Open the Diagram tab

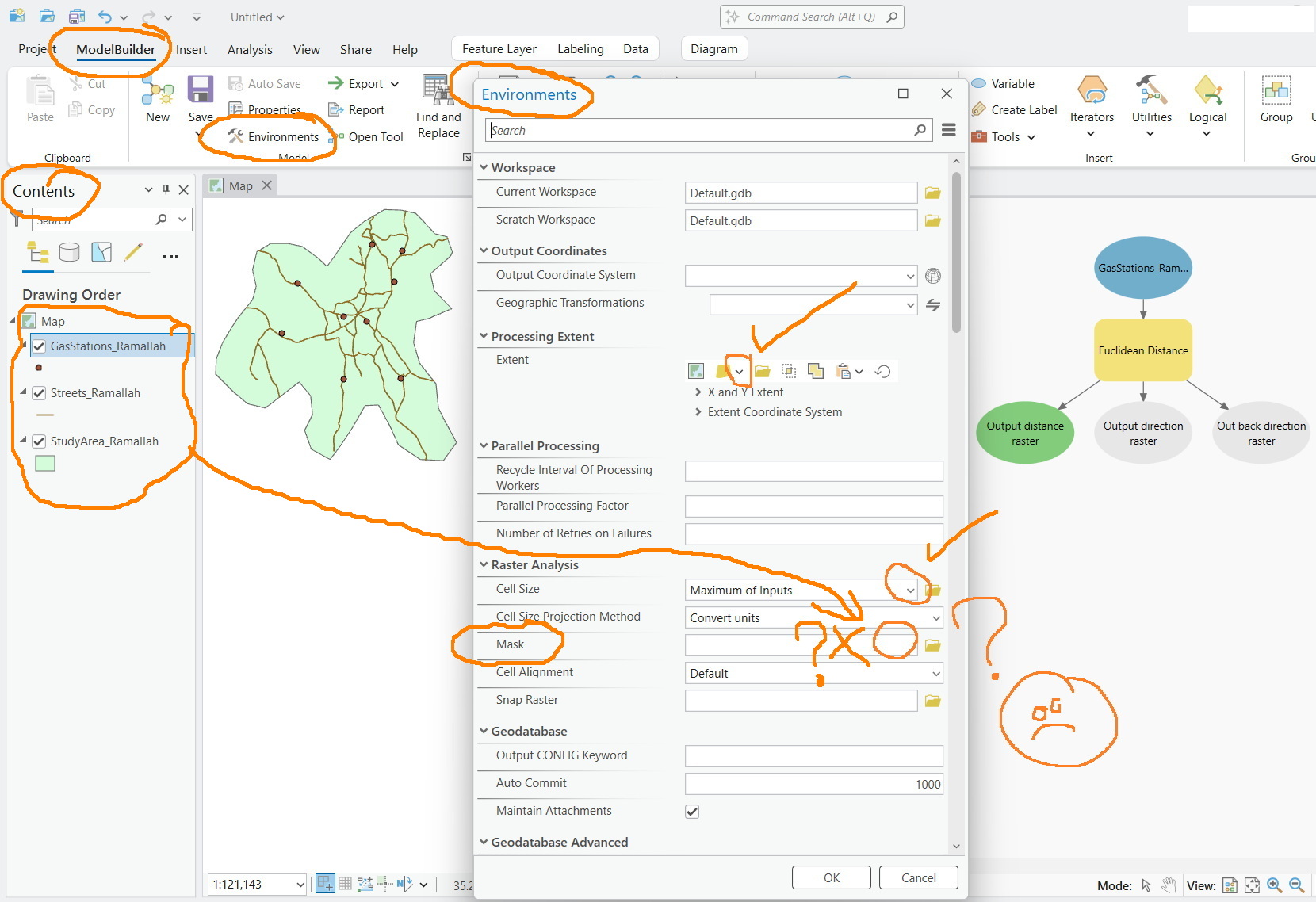tap(713, 48)
